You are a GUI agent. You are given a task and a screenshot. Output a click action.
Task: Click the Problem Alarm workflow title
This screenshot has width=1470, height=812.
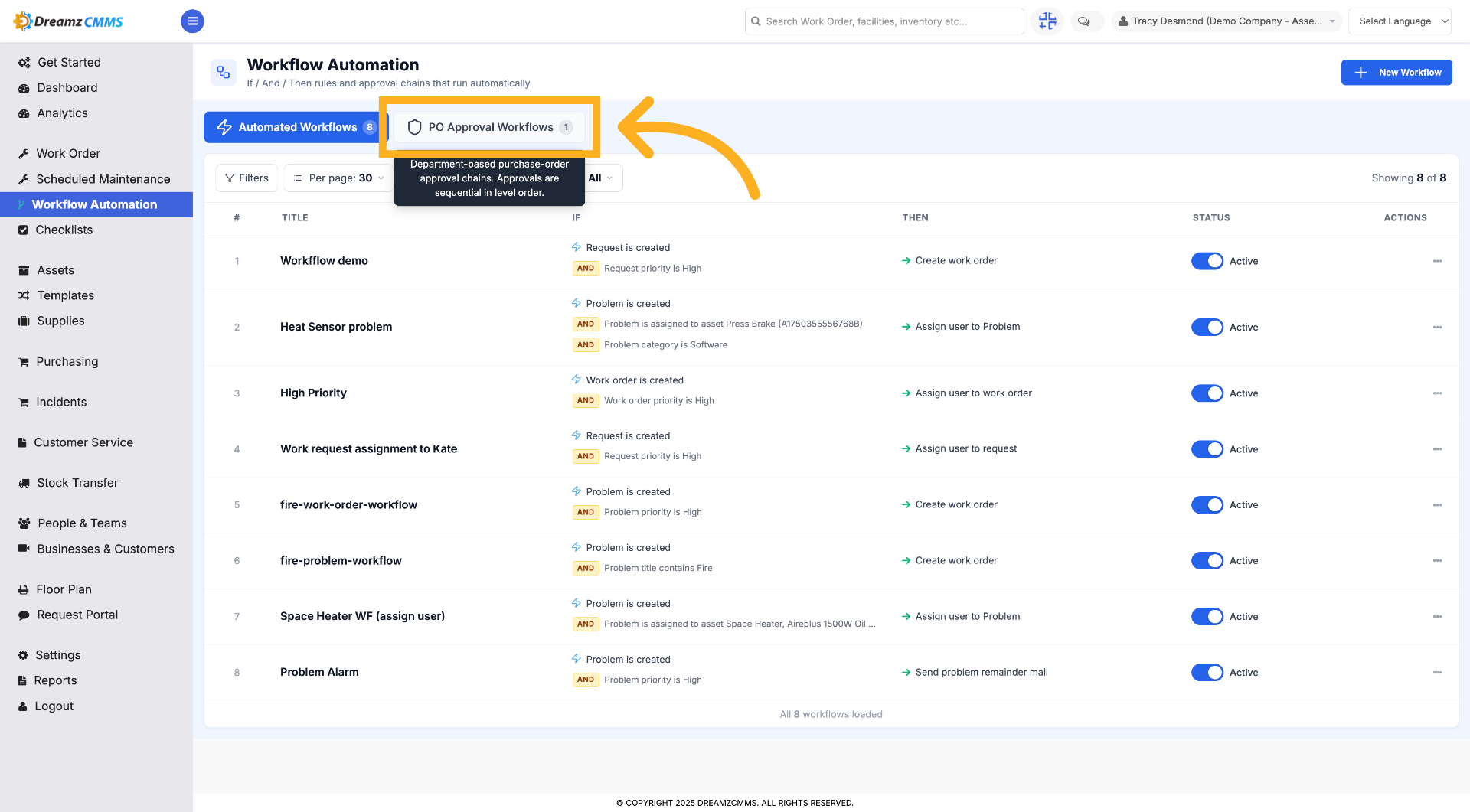coord(319,672)
